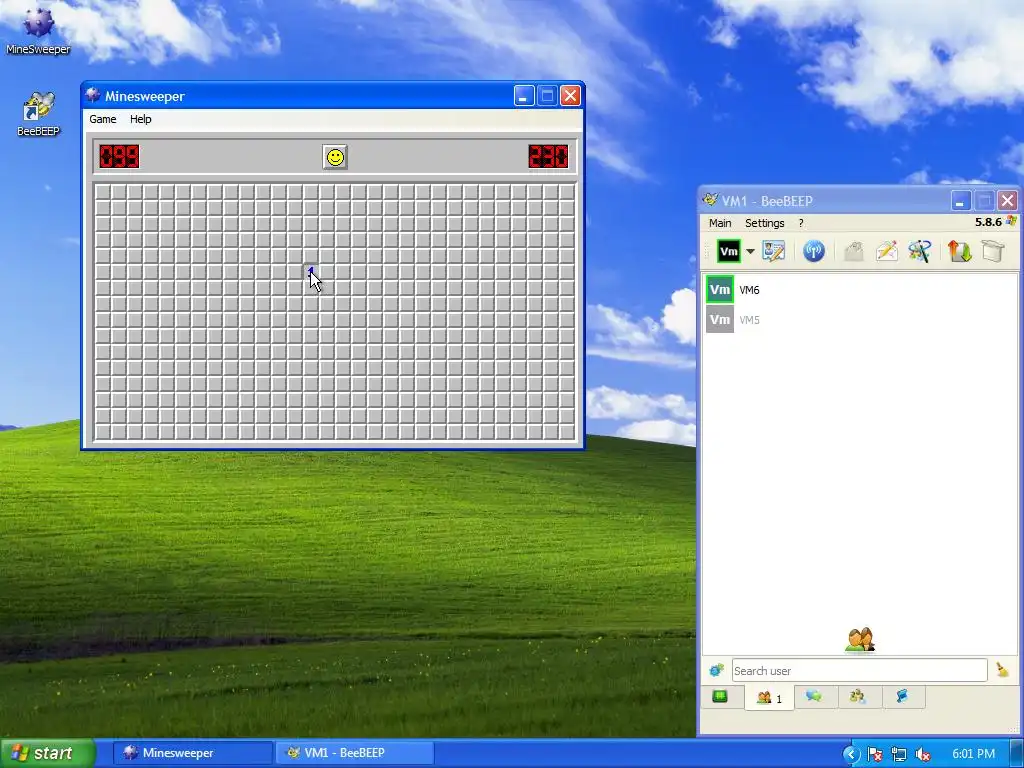1024x768 pixels.
Task: Open the edit profile icon in BeeBEEP toolbar
Action: coord(774,251)
